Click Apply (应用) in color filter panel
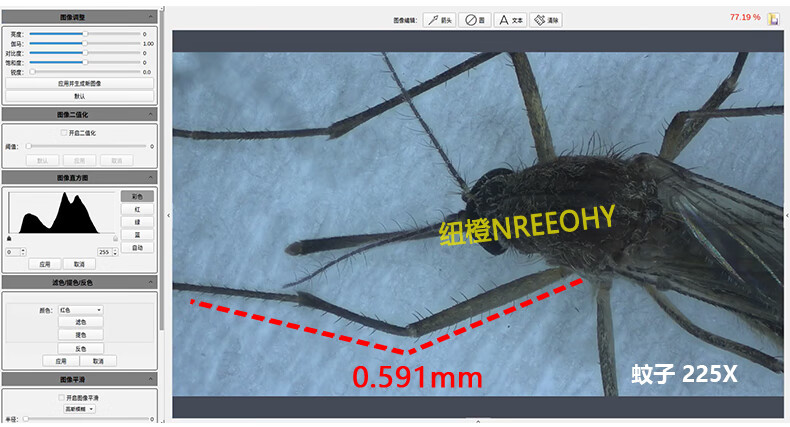 pos(61,361)
